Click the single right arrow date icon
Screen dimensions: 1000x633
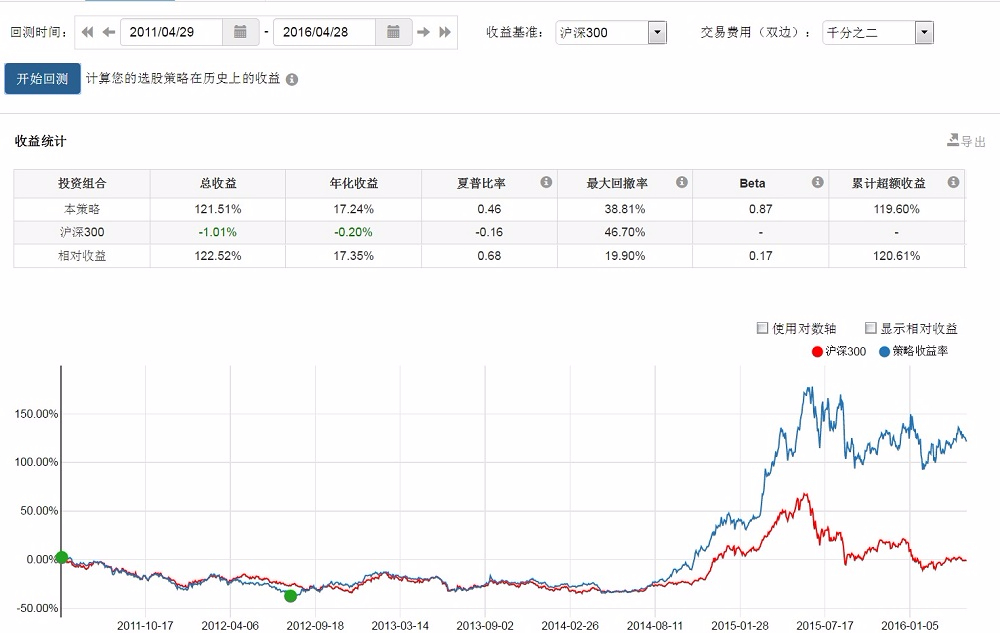pyautogui.click(x=424, y=32)
